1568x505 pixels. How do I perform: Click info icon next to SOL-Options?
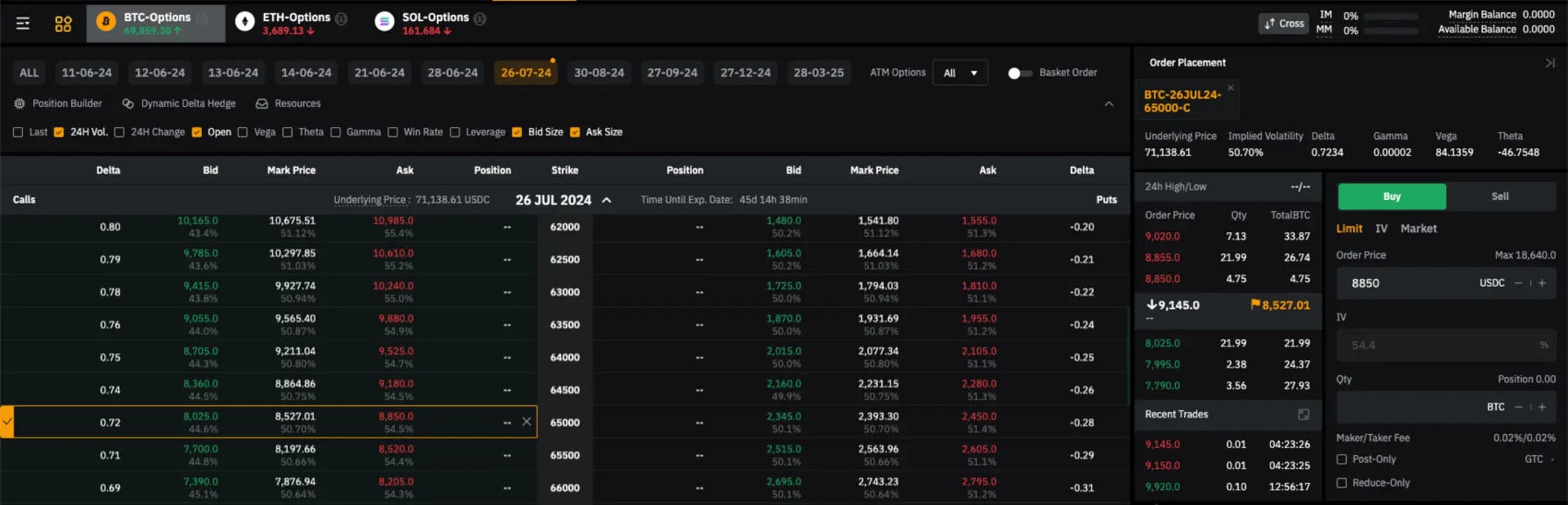tap(480, 18)
